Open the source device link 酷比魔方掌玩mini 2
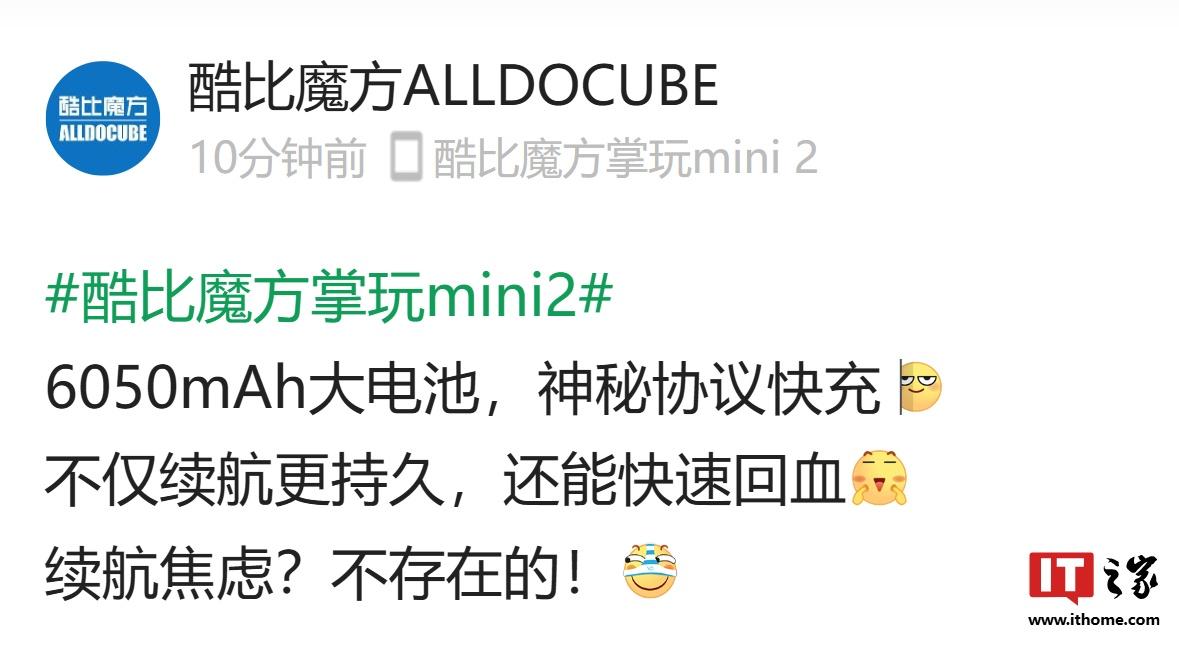Viewport: 1179px width, 653px height. tap(626, 158)
